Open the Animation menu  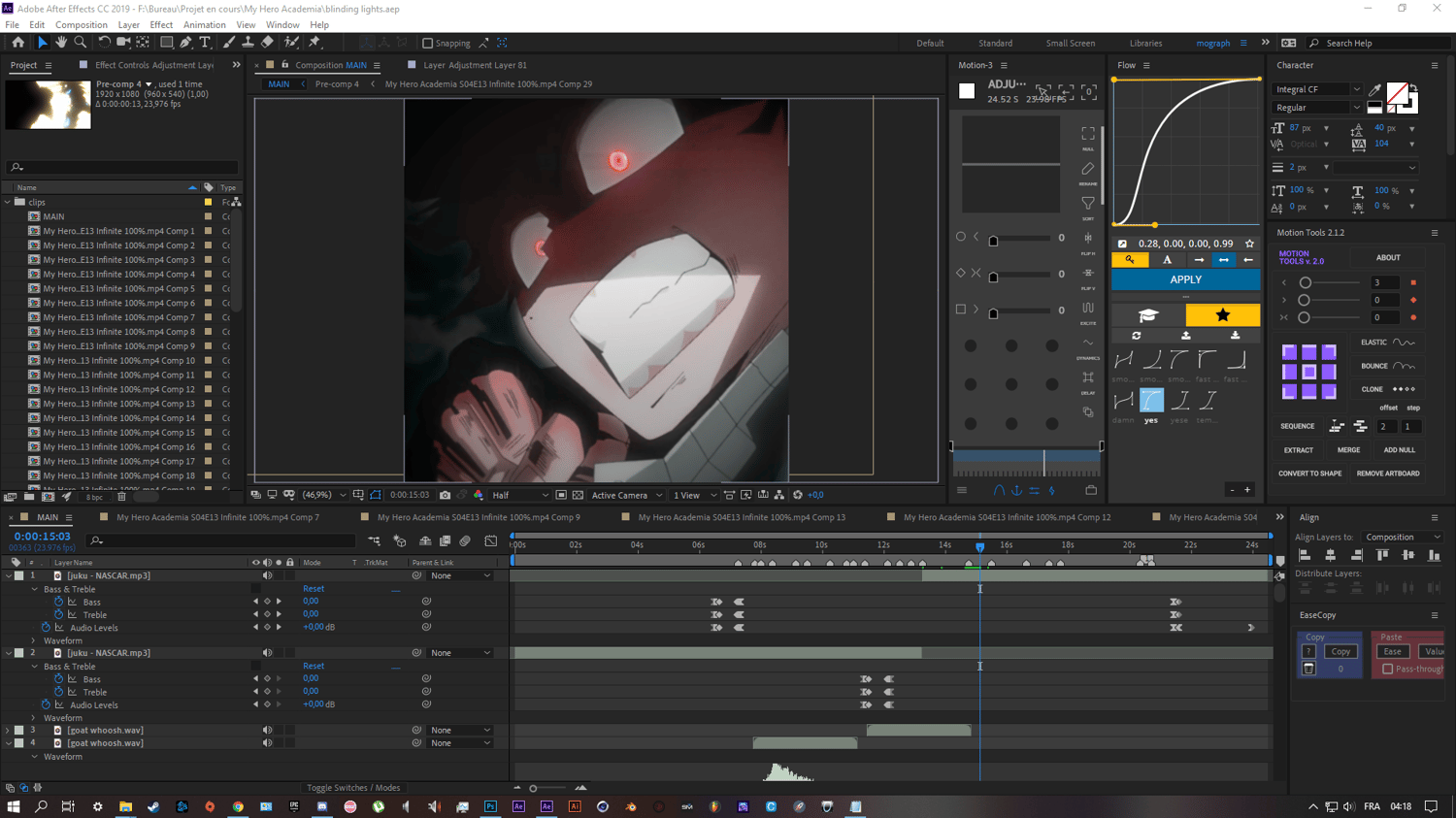pyautogui.click(x=204, y=25)
